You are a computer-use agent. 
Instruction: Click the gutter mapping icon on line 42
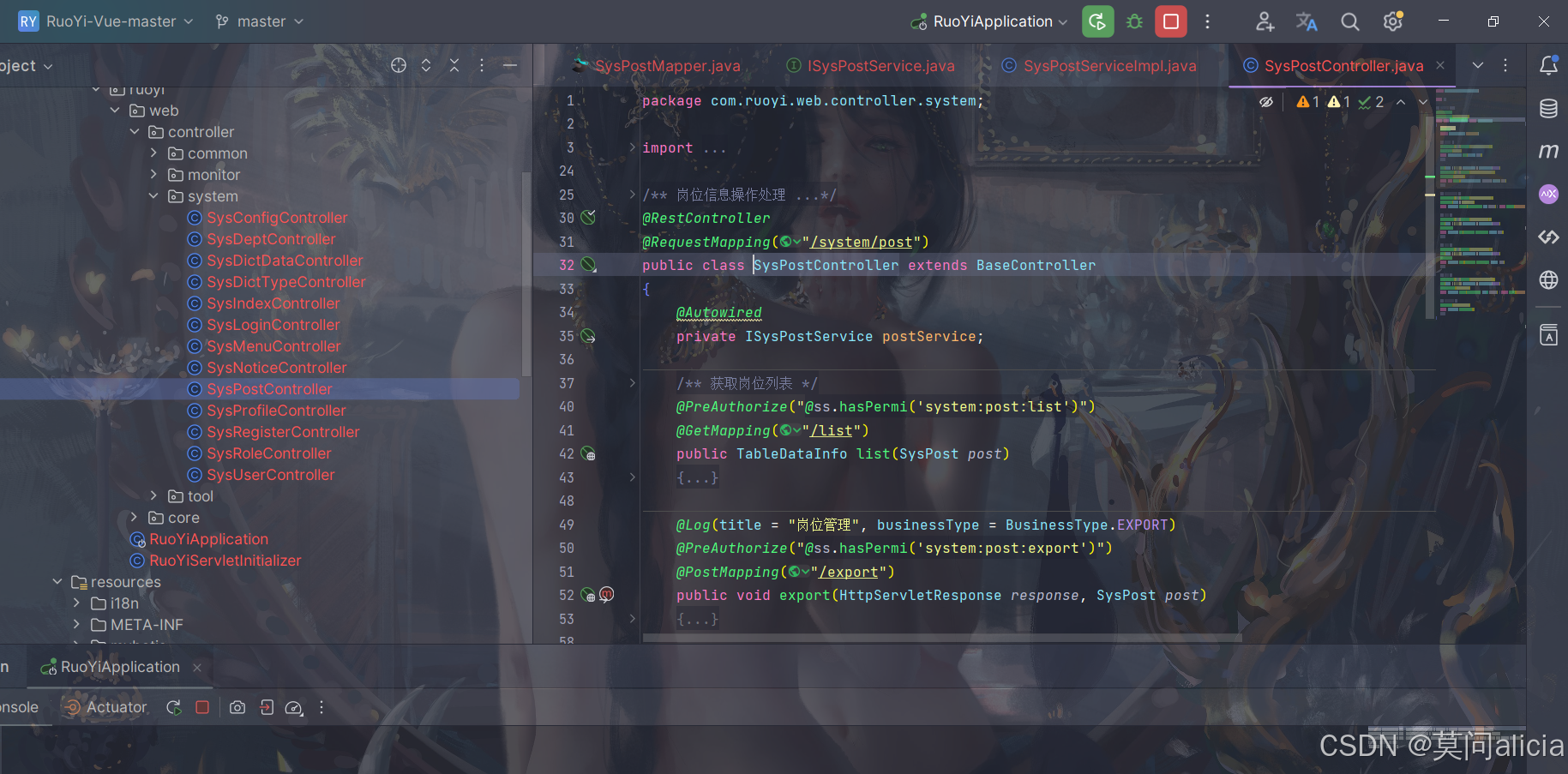click(x=588, y=453)
